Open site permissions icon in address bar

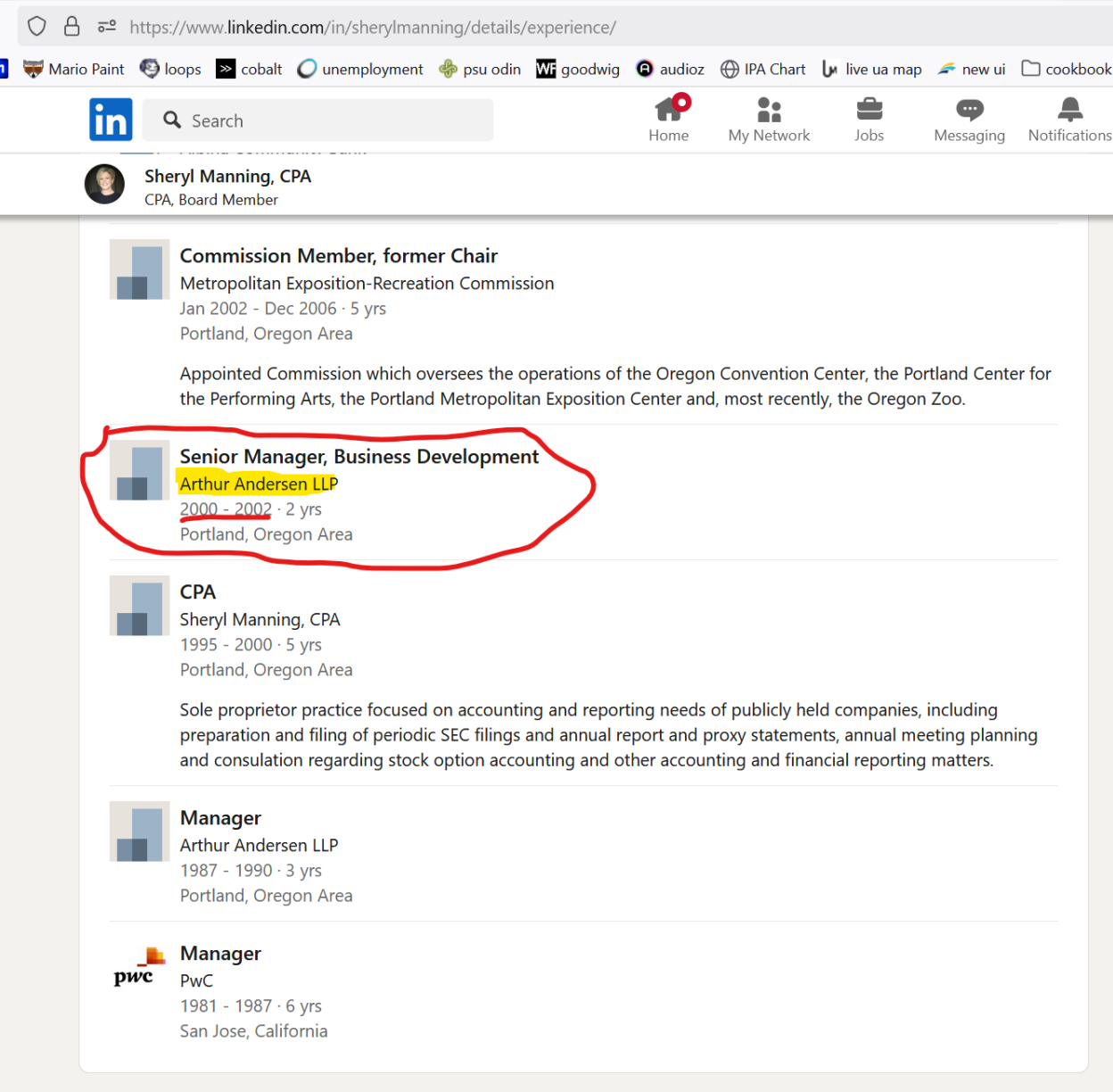pyautogui.click(x=107, y=27)
